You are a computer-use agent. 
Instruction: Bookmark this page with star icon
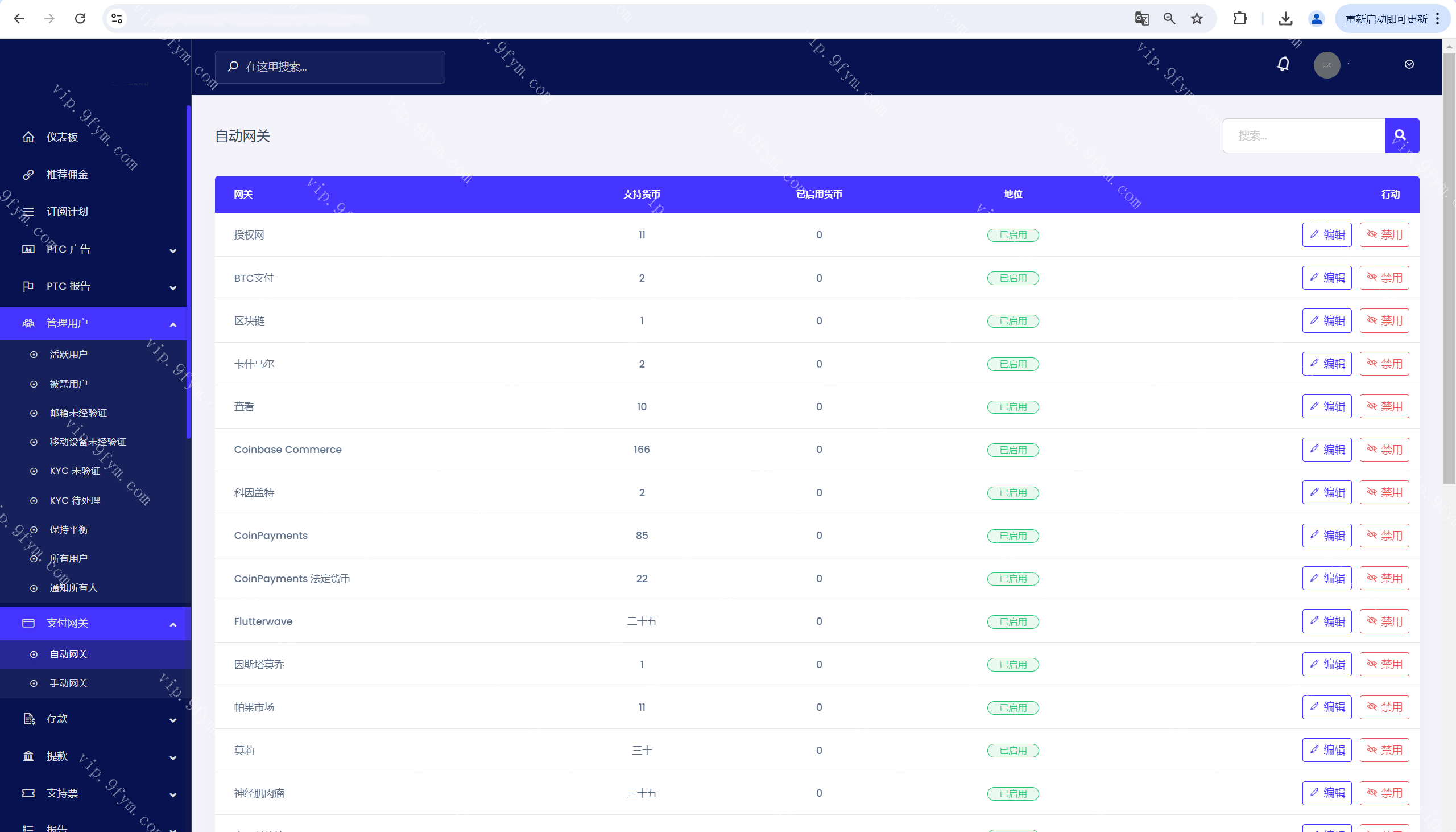click(1197, 19)
